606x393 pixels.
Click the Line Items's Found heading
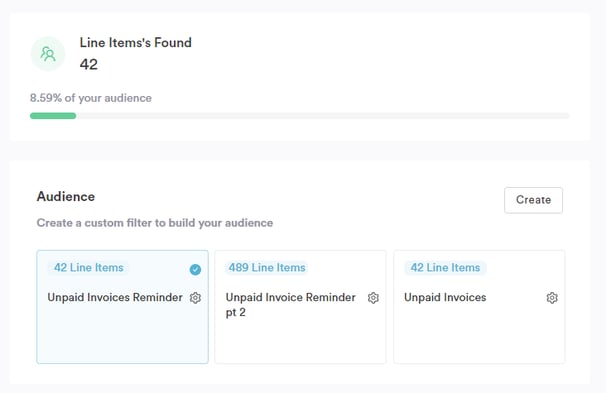click(136, 43)
